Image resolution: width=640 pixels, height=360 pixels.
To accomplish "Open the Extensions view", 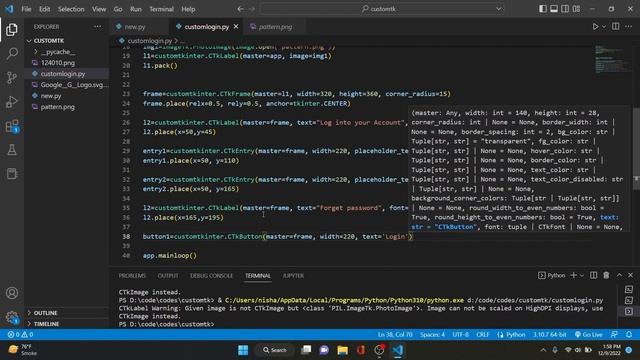I will [12, 126].
